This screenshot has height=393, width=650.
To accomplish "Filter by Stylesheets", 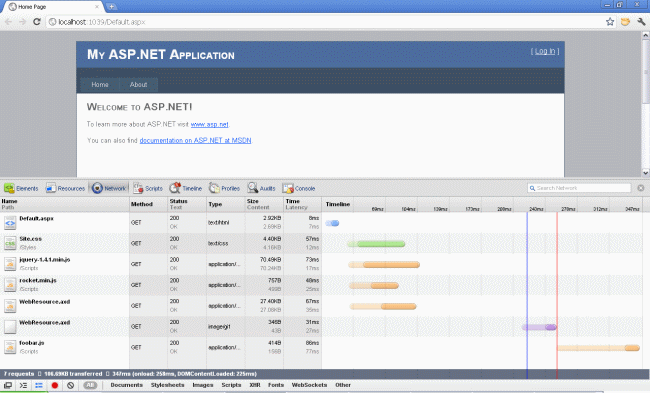I will tap(167, 385).
